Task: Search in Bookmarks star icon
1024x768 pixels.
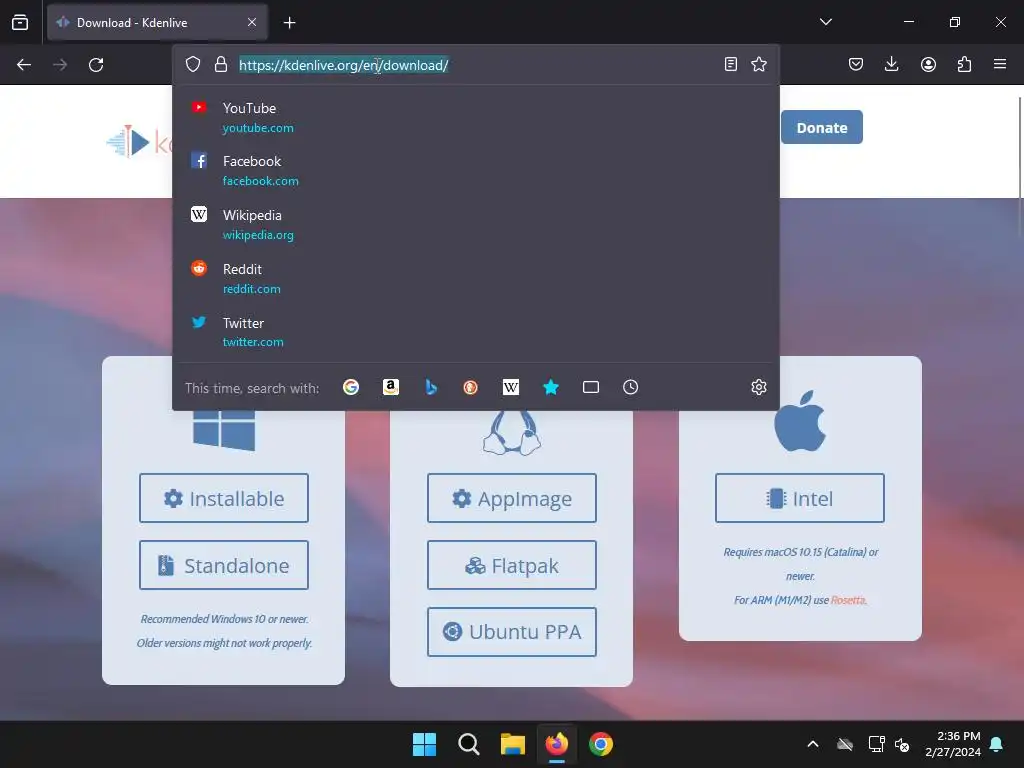Action: click(x=551, y=387)
